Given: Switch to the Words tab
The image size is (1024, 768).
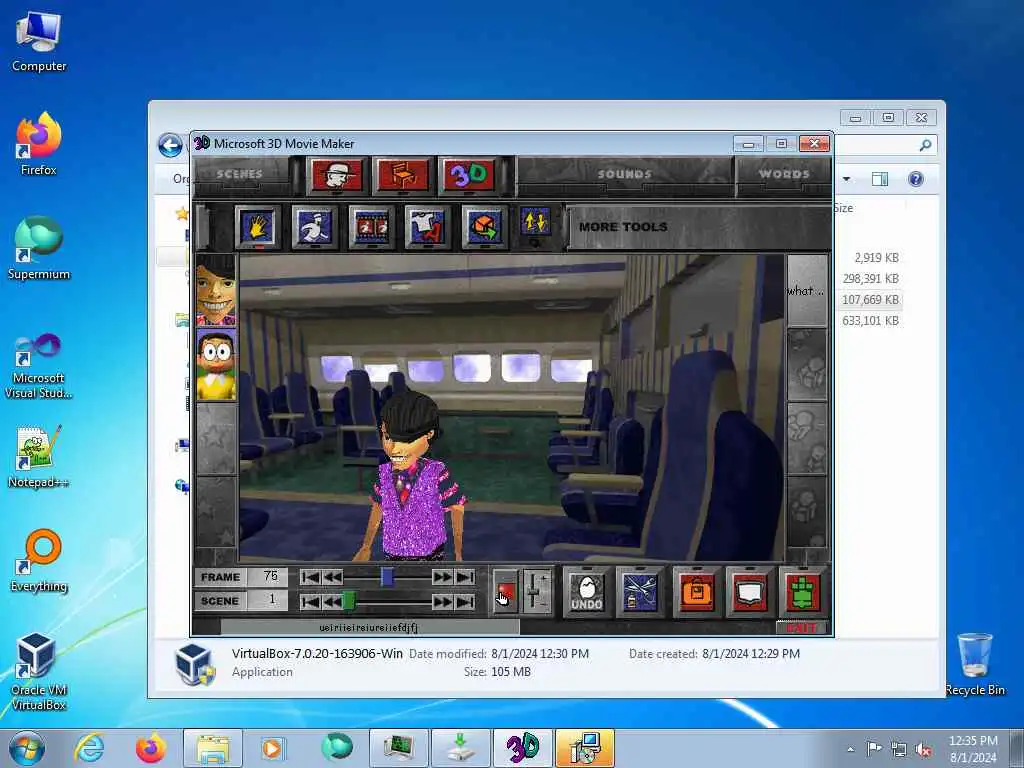Looking at the screenshot, I should [x=784, y=174].
